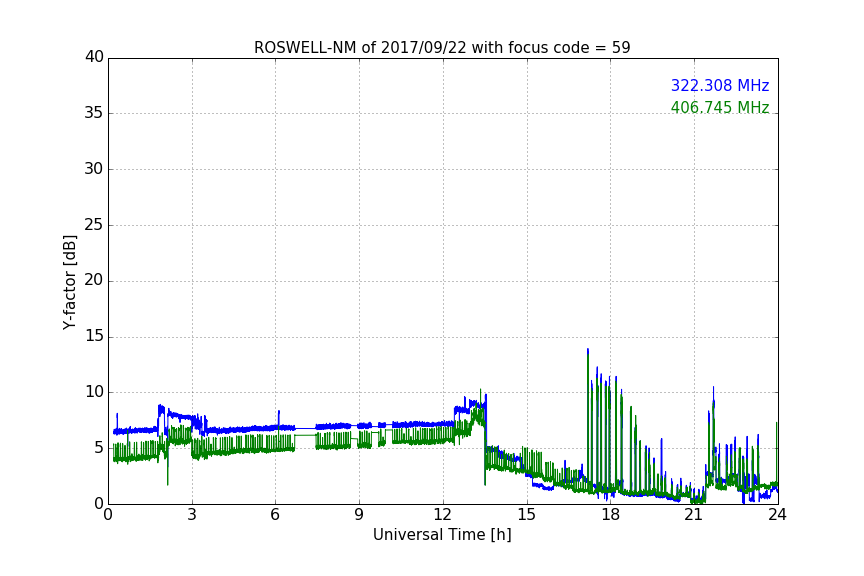Image resolution: width=864 pixels, height=576 pixels.
Task: Click the 24 tick on the time axis
Action: click(777, 515)
